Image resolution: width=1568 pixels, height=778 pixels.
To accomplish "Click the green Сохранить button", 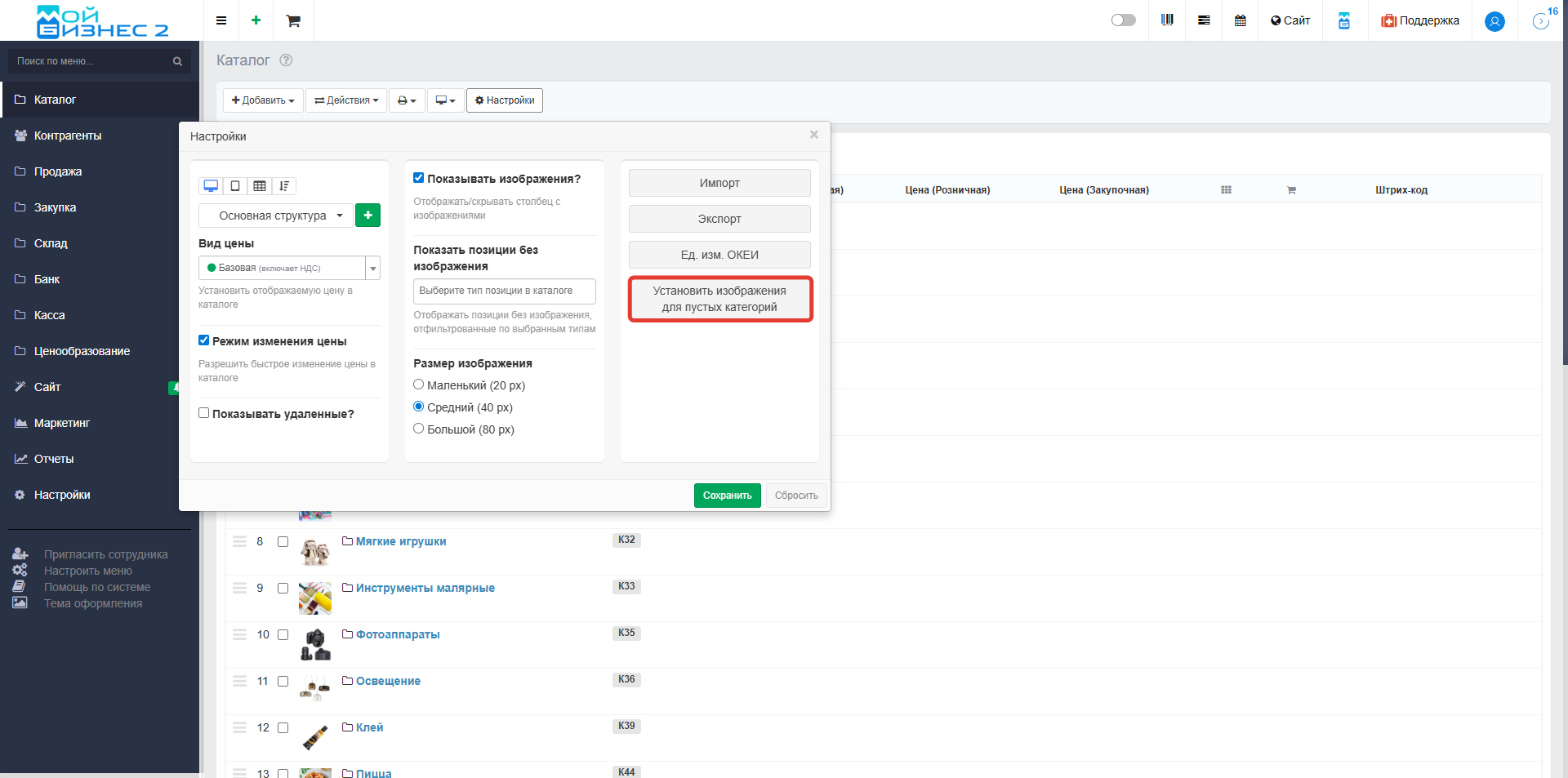I will point(727,496).
